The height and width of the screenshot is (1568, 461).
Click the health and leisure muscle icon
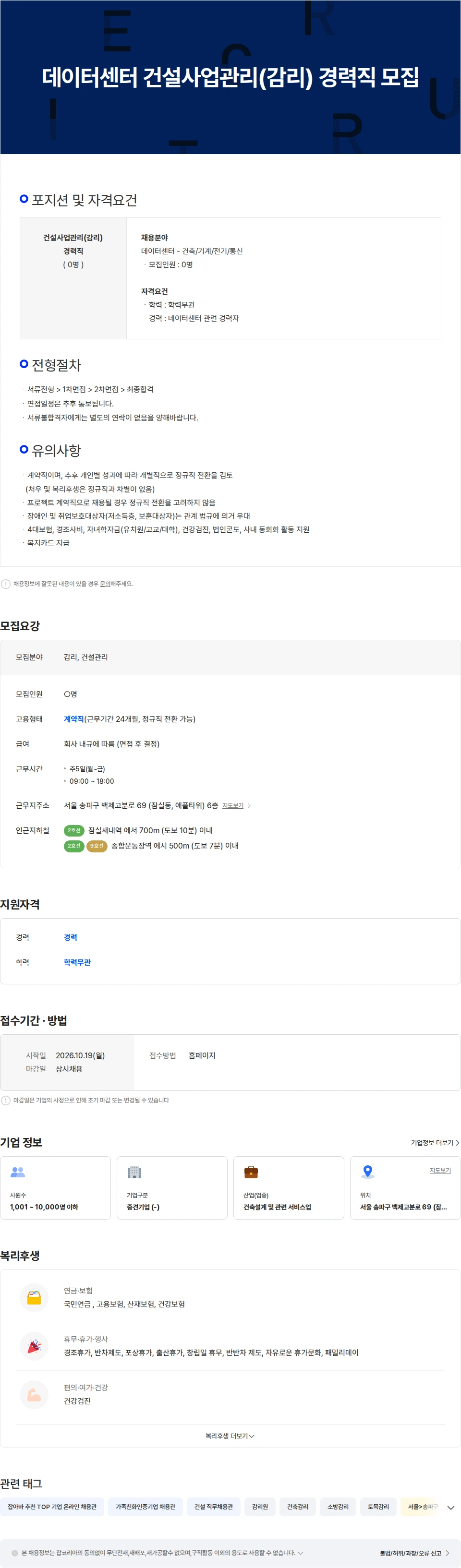(x=34, y=1395)
